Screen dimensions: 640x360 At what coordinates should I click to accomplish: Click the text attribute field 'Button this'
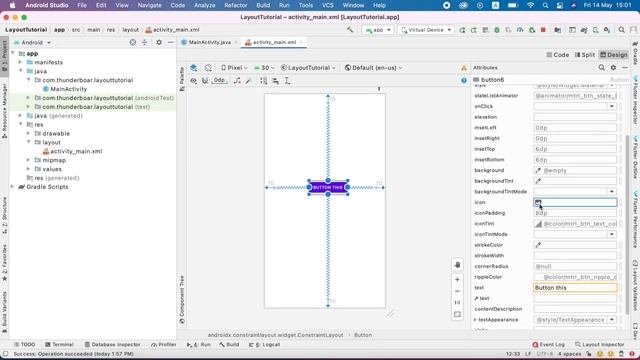(575, 288)
